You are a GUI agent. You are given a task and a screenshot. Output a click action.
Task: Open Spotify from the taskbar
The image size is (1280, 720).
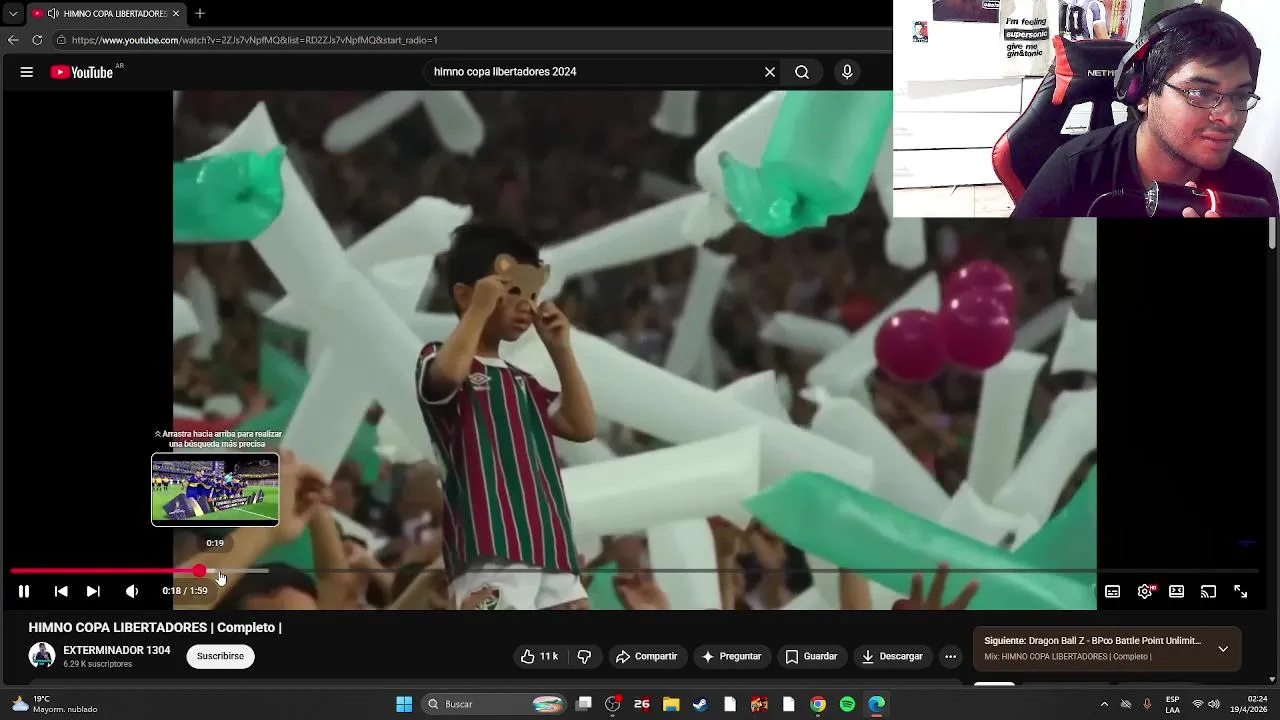847,704
